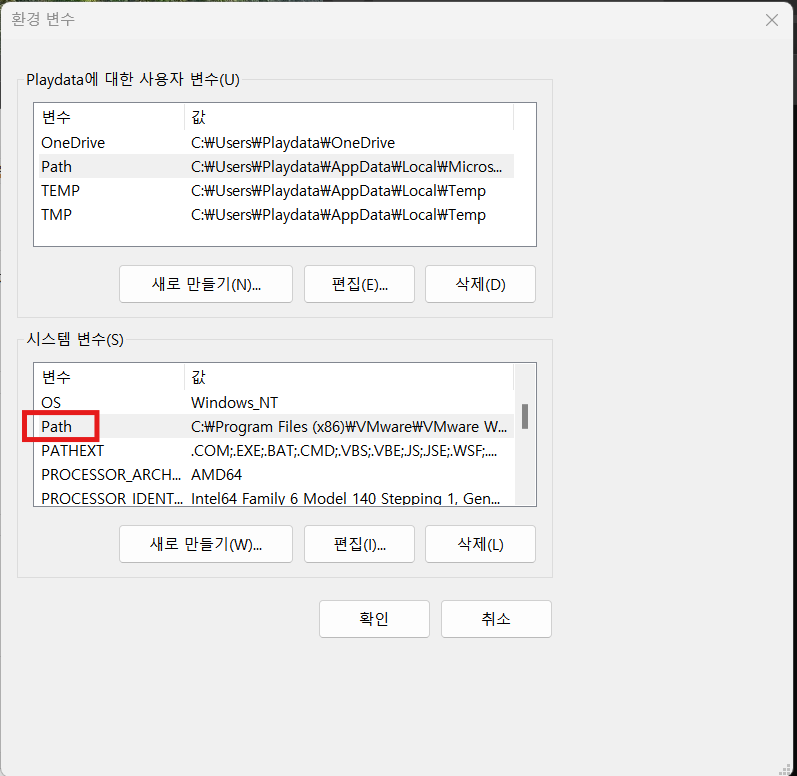Screen dimensions: 797x776
Task: Cancel with the 취소 button
Action: point(496,619)
